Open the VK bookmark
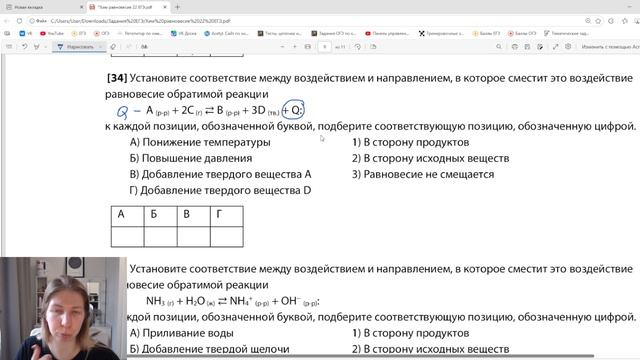The height and width of the screenshot is (360, 640). 26,33
